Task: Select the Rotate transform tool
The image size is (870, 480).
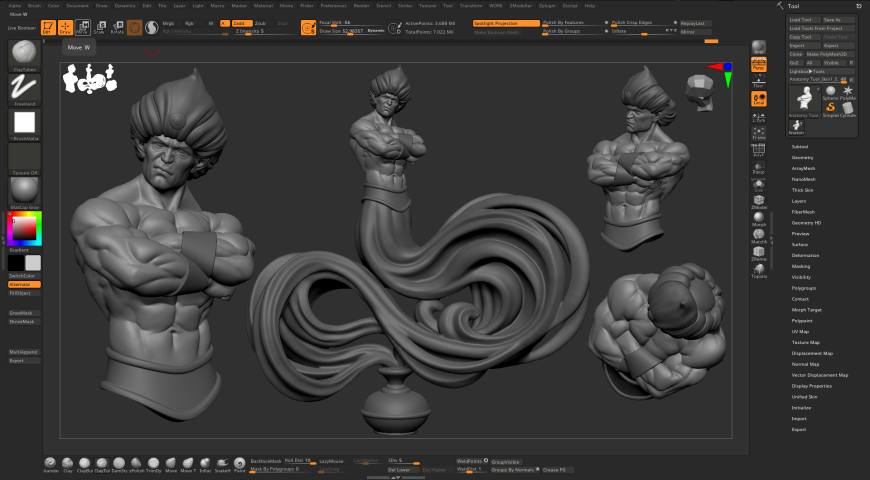Action: coord(117,26)
